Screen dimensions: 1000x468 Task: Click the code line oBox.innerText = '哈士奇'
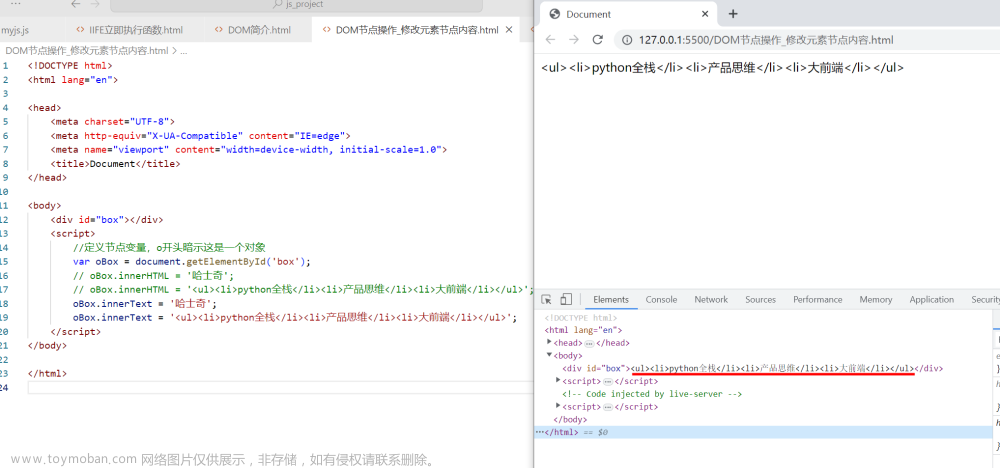(x=145, y=303)
